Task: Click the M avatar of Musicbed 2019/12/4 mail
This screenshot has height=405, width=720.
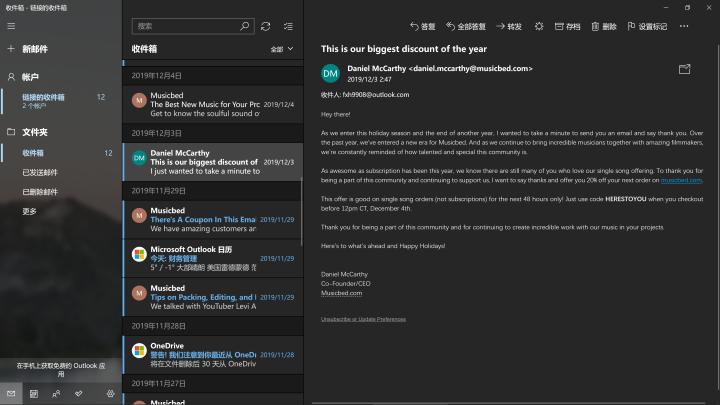Action: (139, 100)
